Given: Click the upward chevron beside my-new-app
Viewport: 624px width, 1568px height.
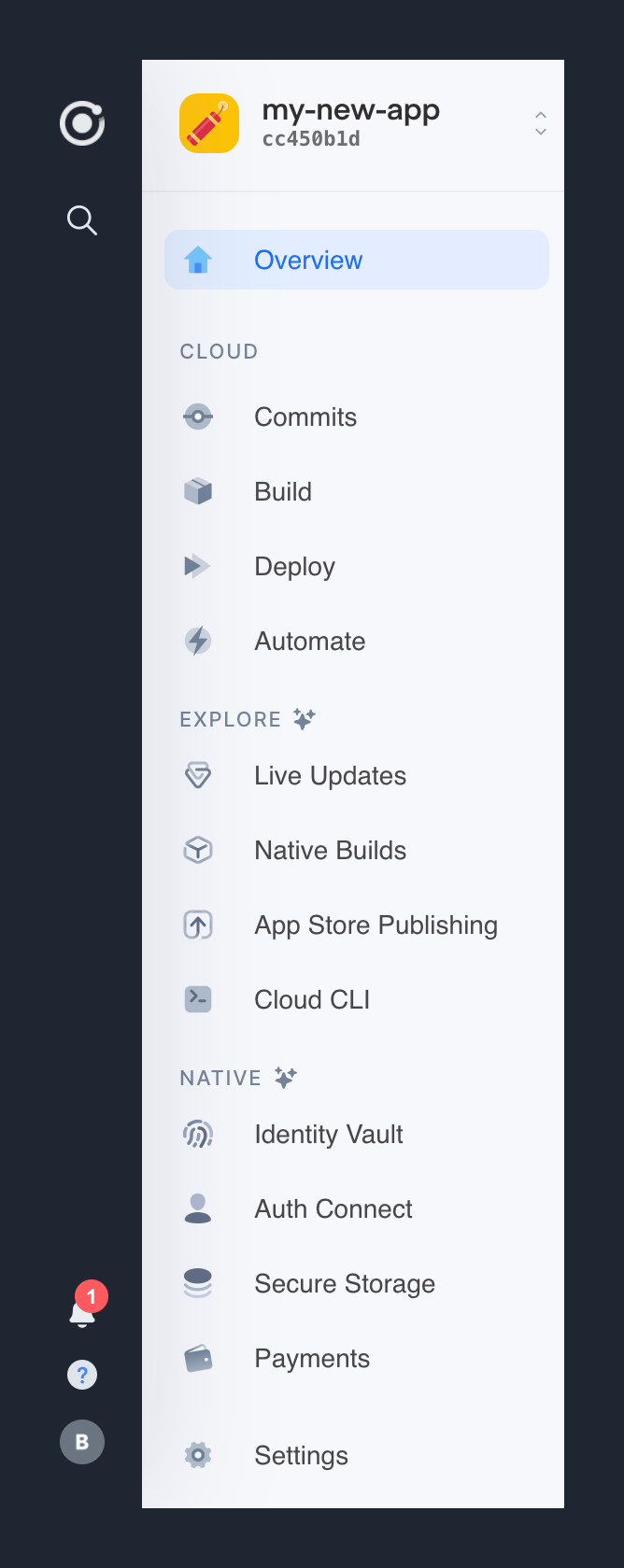Looking at the screenshot, I should point(541,115).
